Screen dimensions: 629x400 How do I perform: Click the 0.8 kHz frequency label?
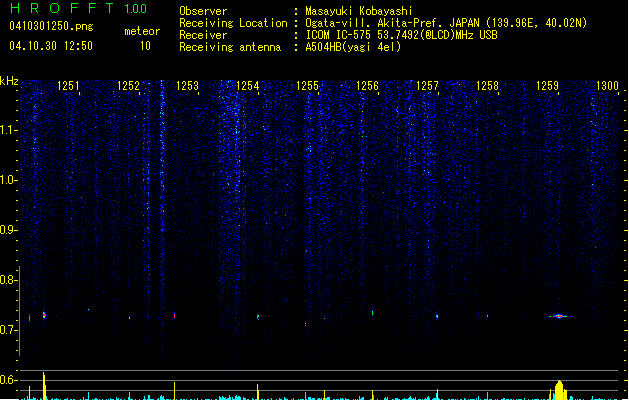coord(9,280)
